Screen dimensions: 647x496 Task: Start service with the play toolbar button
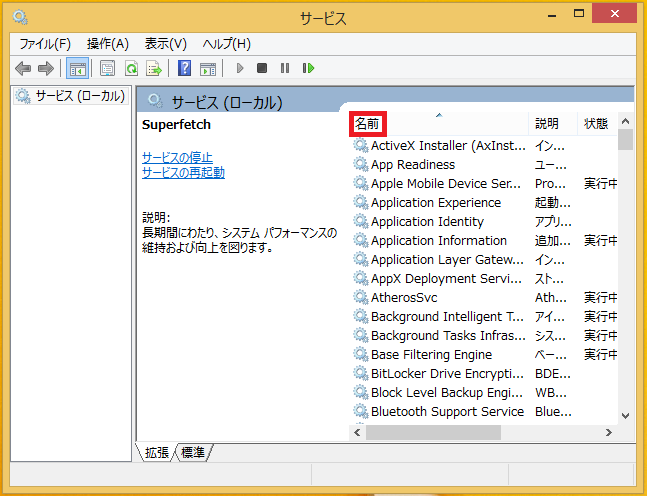pyautogui.click(x=240, y=68)
